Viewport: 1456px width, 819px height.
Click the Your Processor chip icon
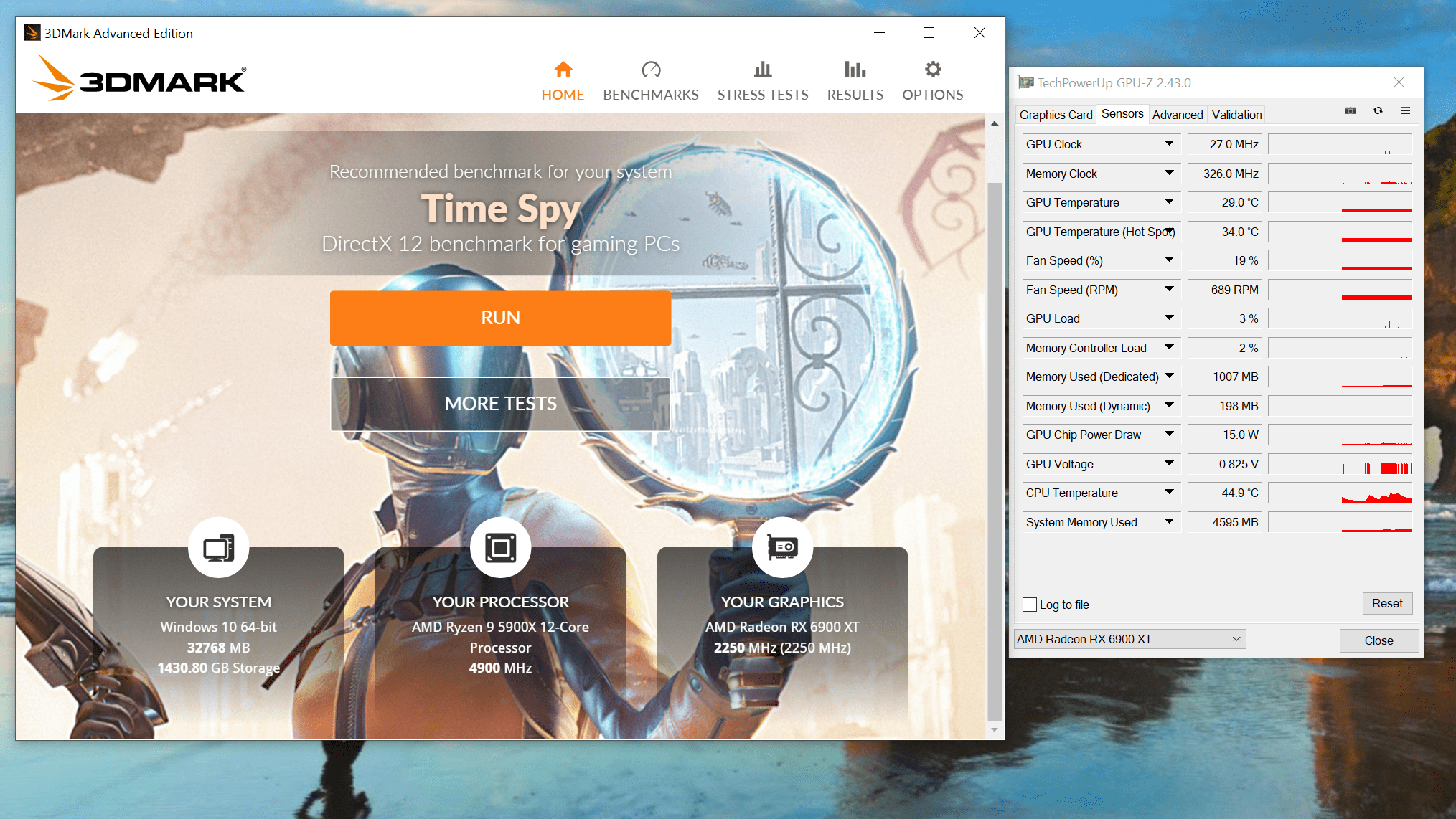(500, 548)
